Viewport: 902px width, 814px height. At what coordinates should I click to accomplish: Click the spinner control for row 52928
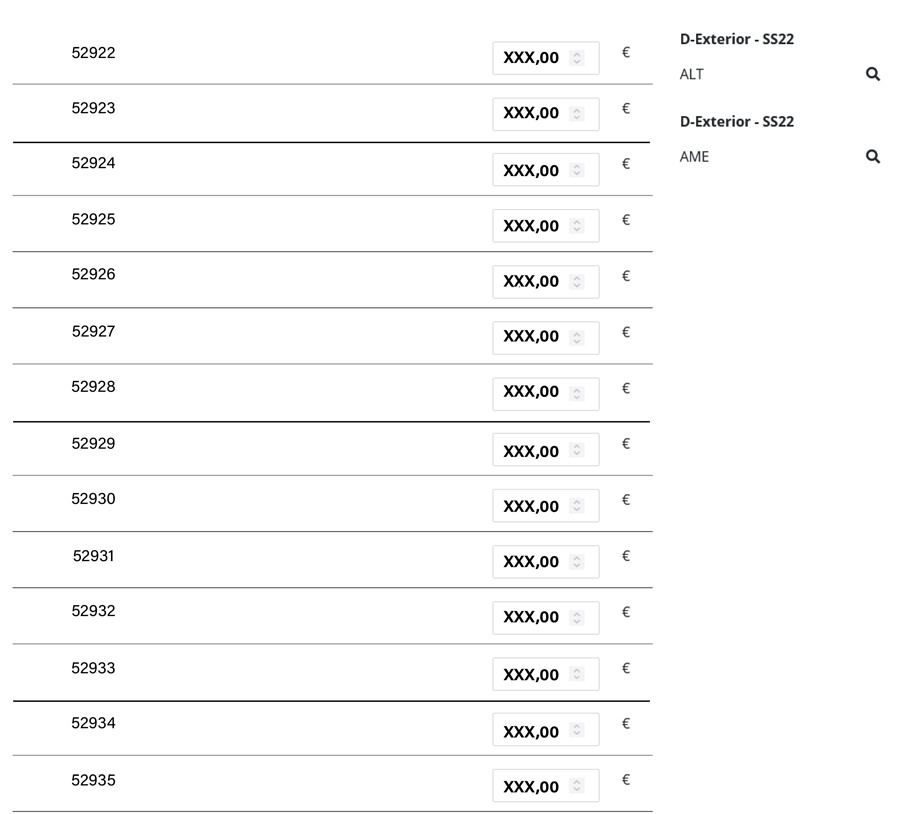(x=577, y=392)
